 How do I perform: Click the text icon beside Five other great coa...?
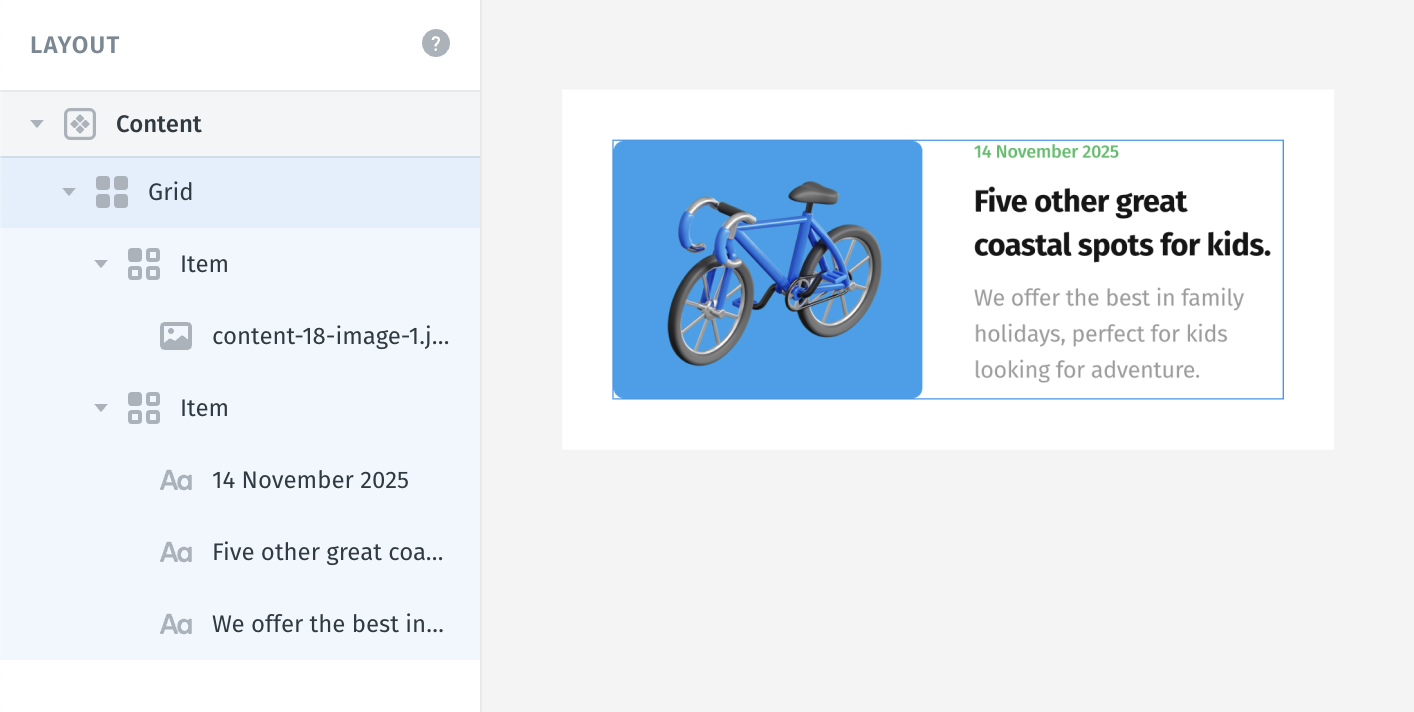tap(176, 553)
